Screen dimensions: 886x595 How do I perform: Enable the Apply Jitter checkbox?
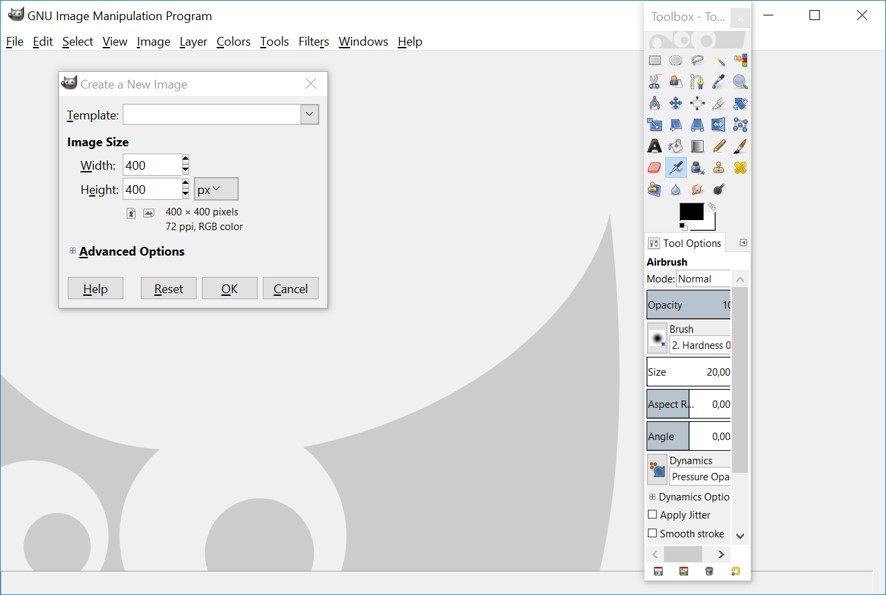coord(652,514)
